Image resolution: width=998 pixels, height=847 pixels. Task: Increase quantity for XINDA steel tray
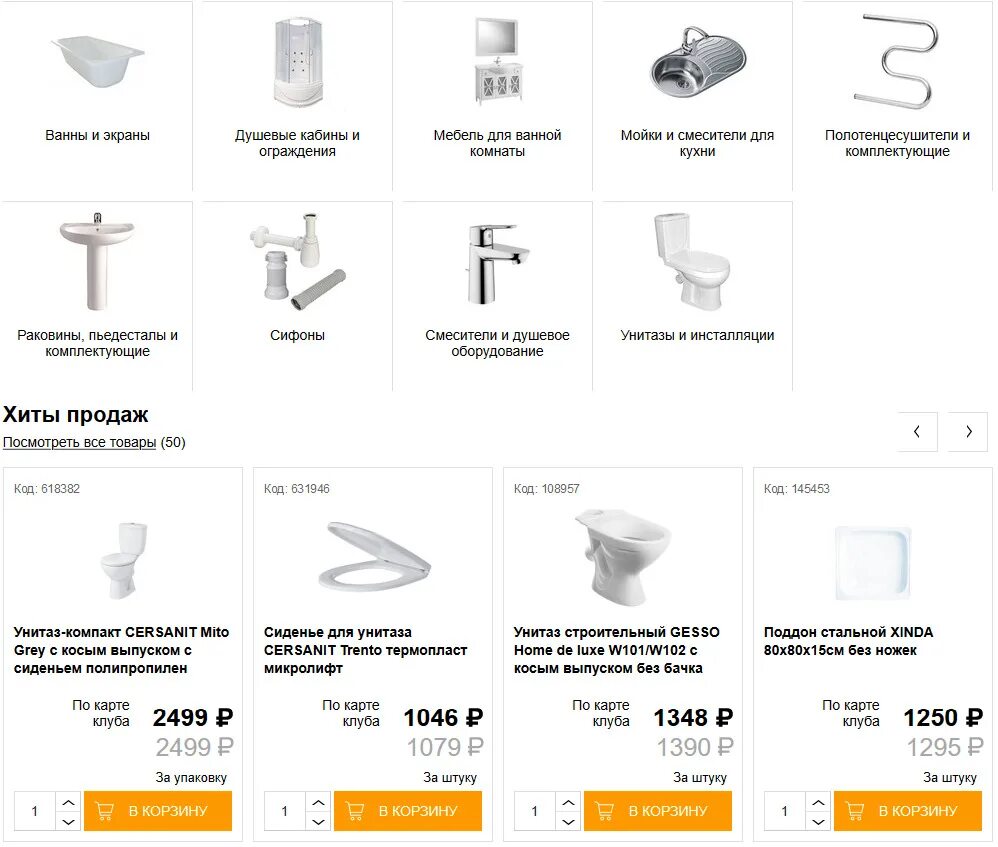click(x=818, y=802)
